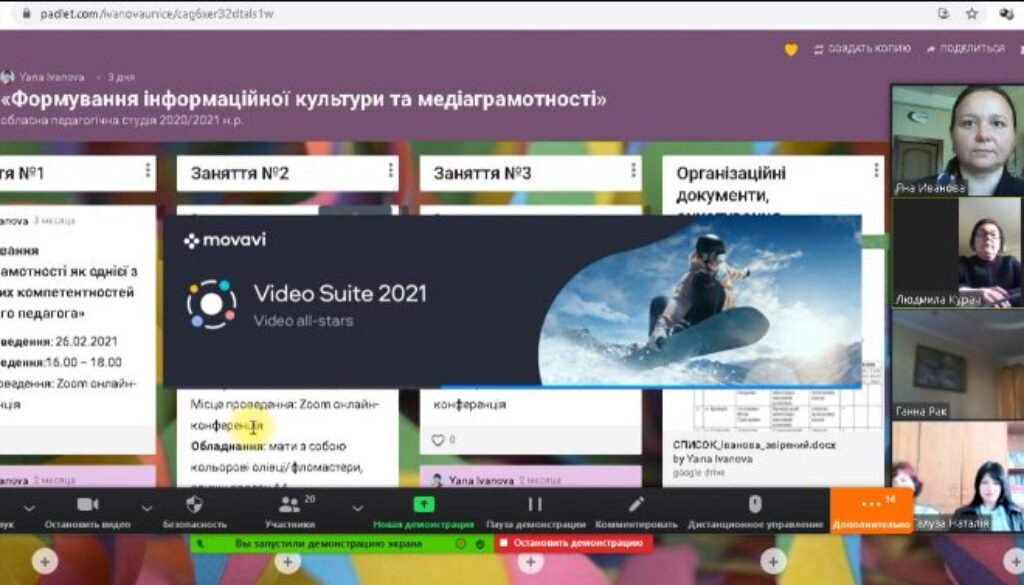The height and width of the screenshot is (585, 1024).
Task: Open the orange Дополнительно more menu
Action: click(871, 511)
